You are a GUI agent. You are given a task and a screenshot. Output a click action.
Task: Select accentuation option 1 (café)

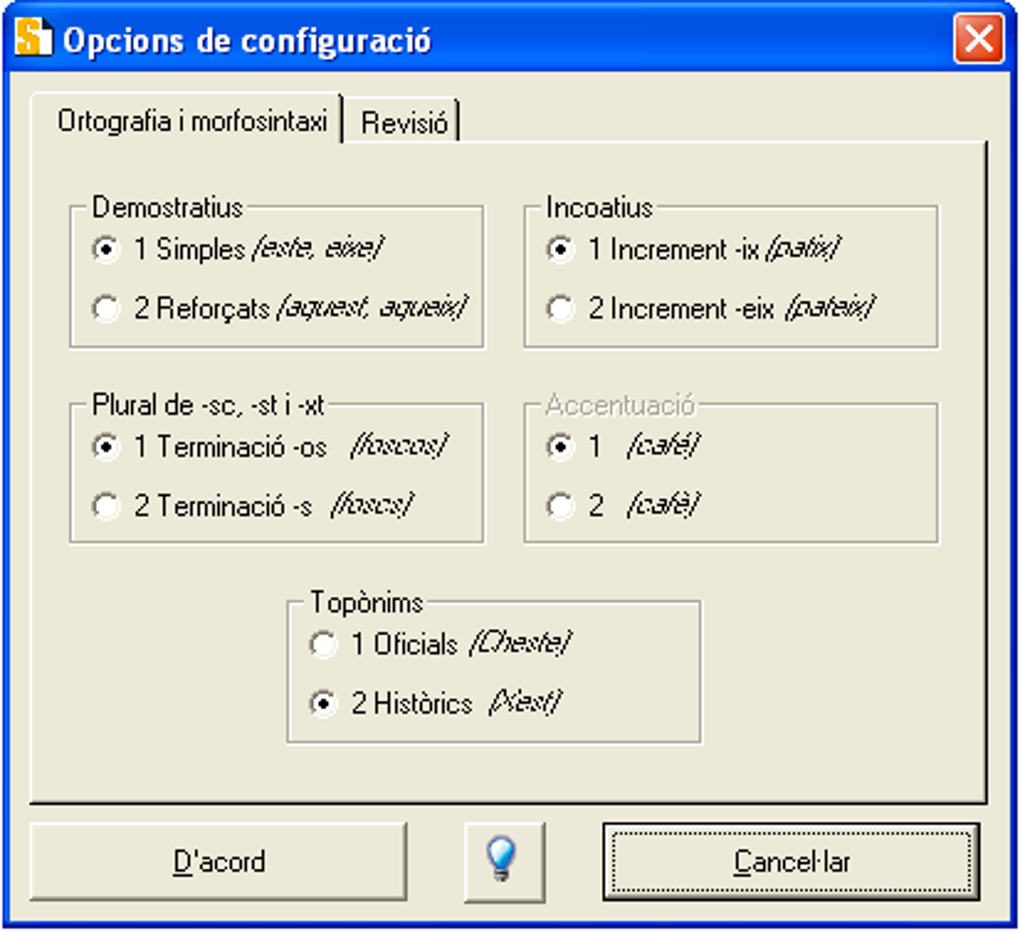(560, 448)
